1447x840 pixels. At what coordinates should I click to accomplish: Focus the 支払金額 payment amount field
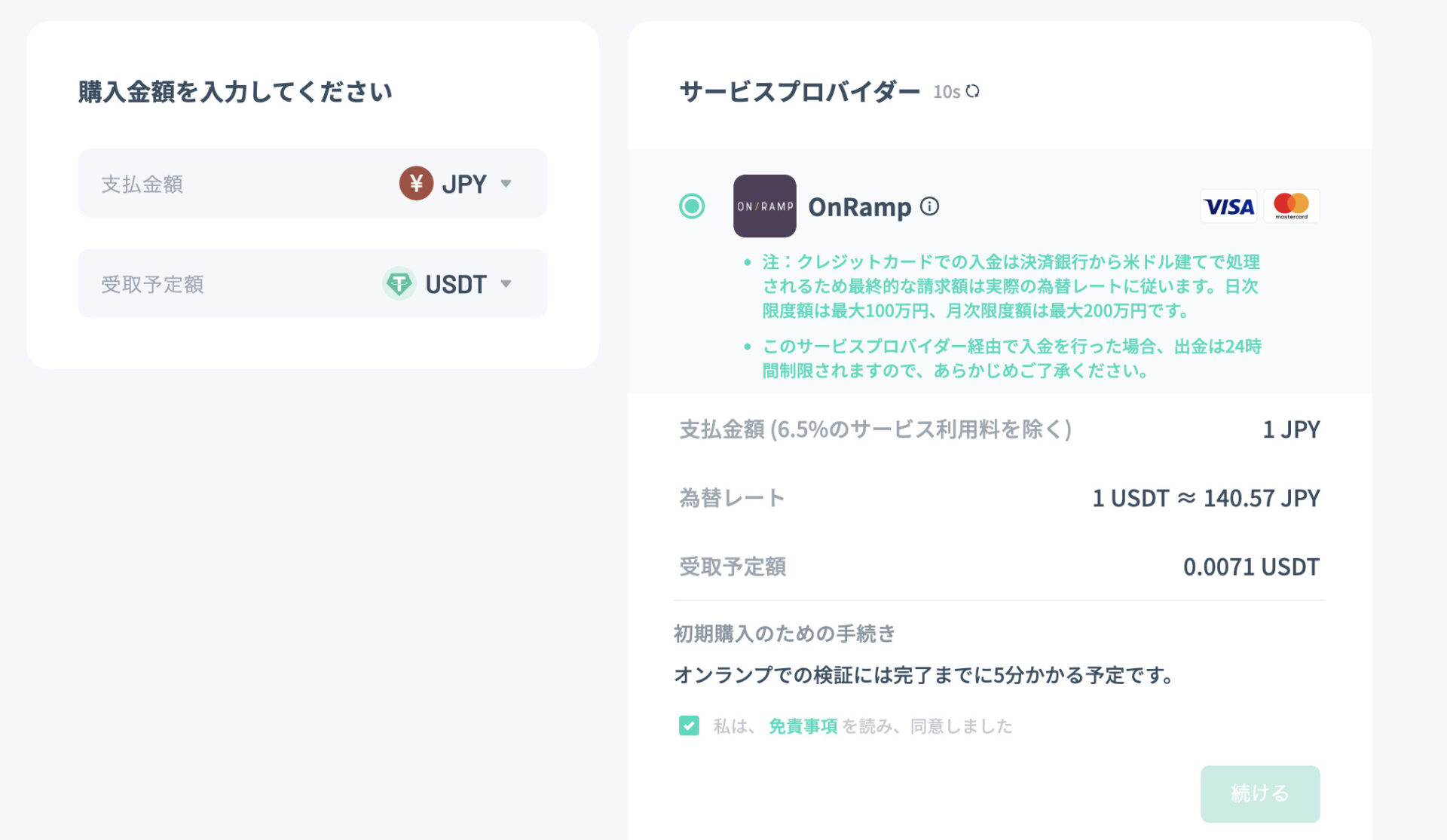click(x=313, y=183)
